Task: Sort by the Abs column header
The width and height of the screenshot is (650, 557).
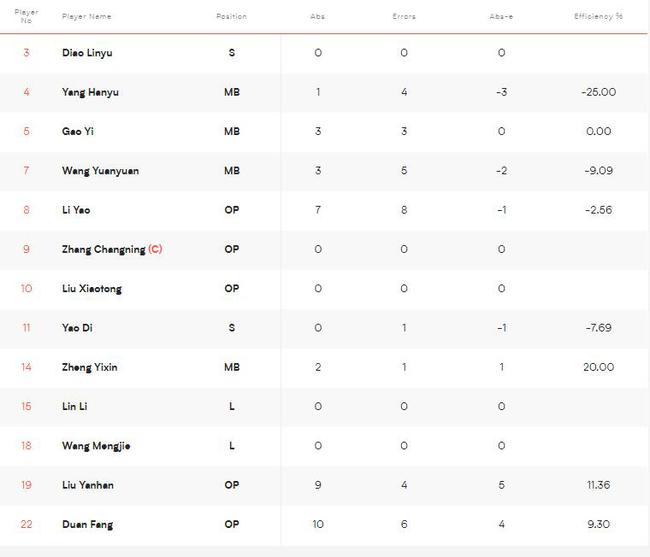Action: coord(318,16)
